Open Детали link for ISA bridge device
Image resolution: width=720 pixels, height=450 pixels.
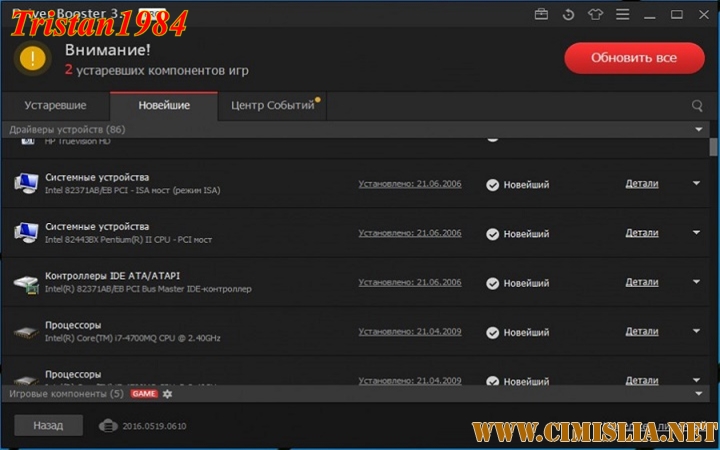coord(642,184)
